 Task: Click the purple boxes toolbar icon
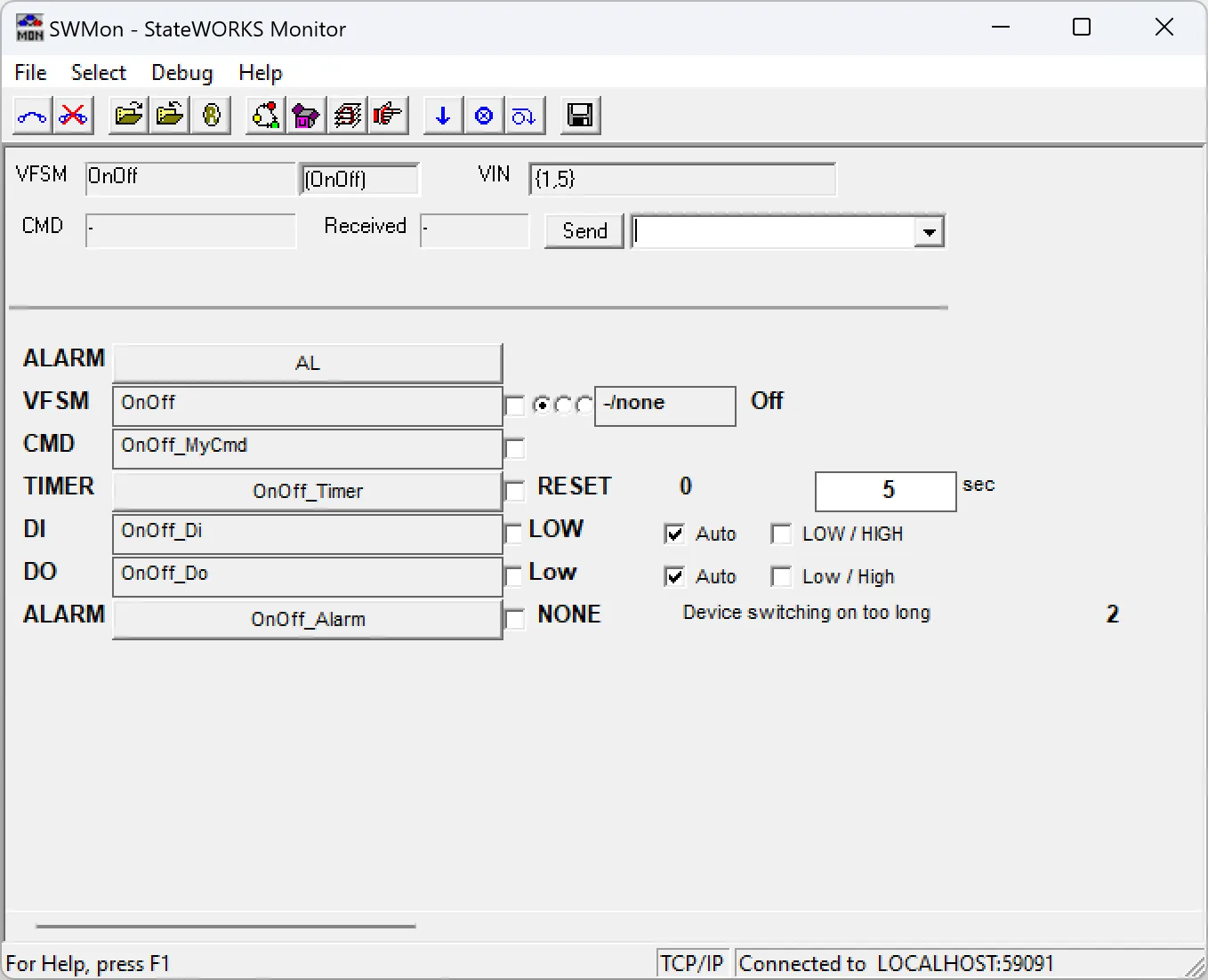[x=306, y=116]
